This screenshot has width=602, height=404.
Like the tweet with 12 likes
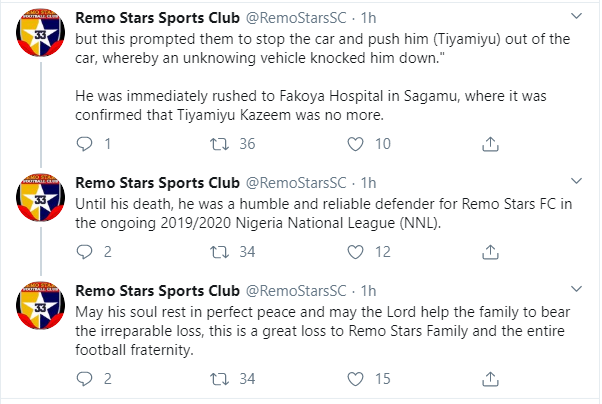[356, 250]
